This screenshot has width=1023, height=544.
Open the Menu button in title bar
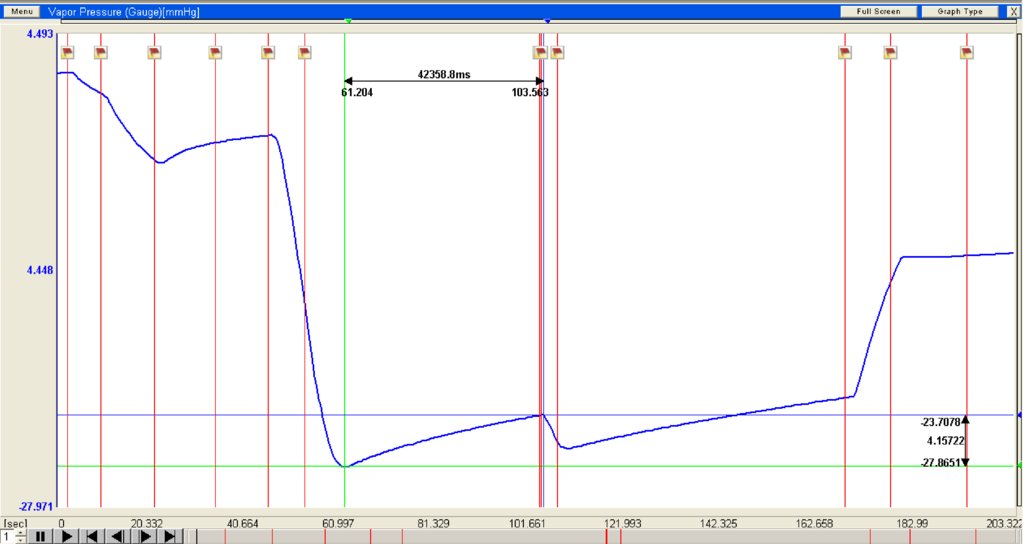(x=22, y=12)
